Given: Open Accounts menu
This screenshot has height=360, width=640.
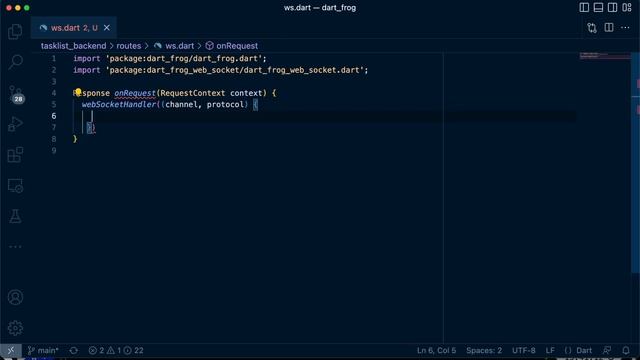Looking at the screenshot, I should (x=15, y=297).
